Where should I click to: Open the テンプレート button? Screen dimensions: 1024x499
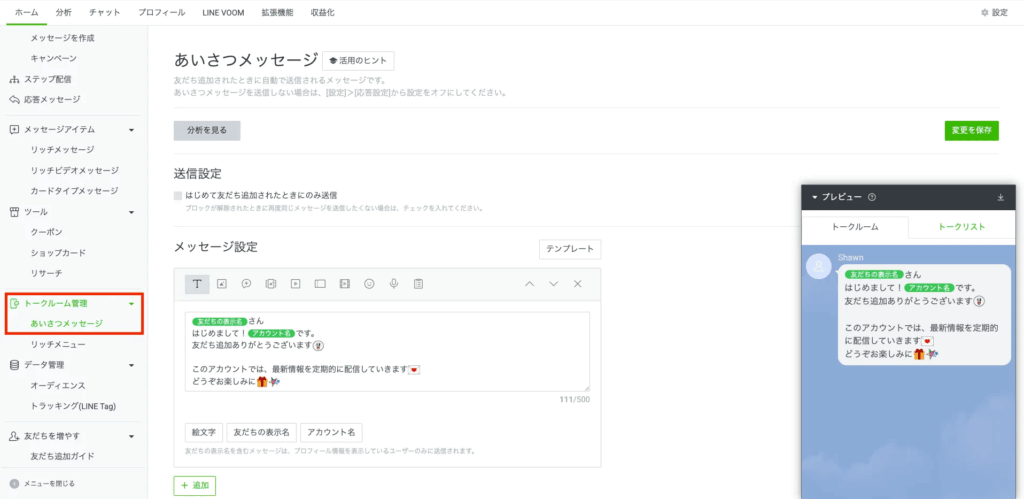click(x=570, y=249)
